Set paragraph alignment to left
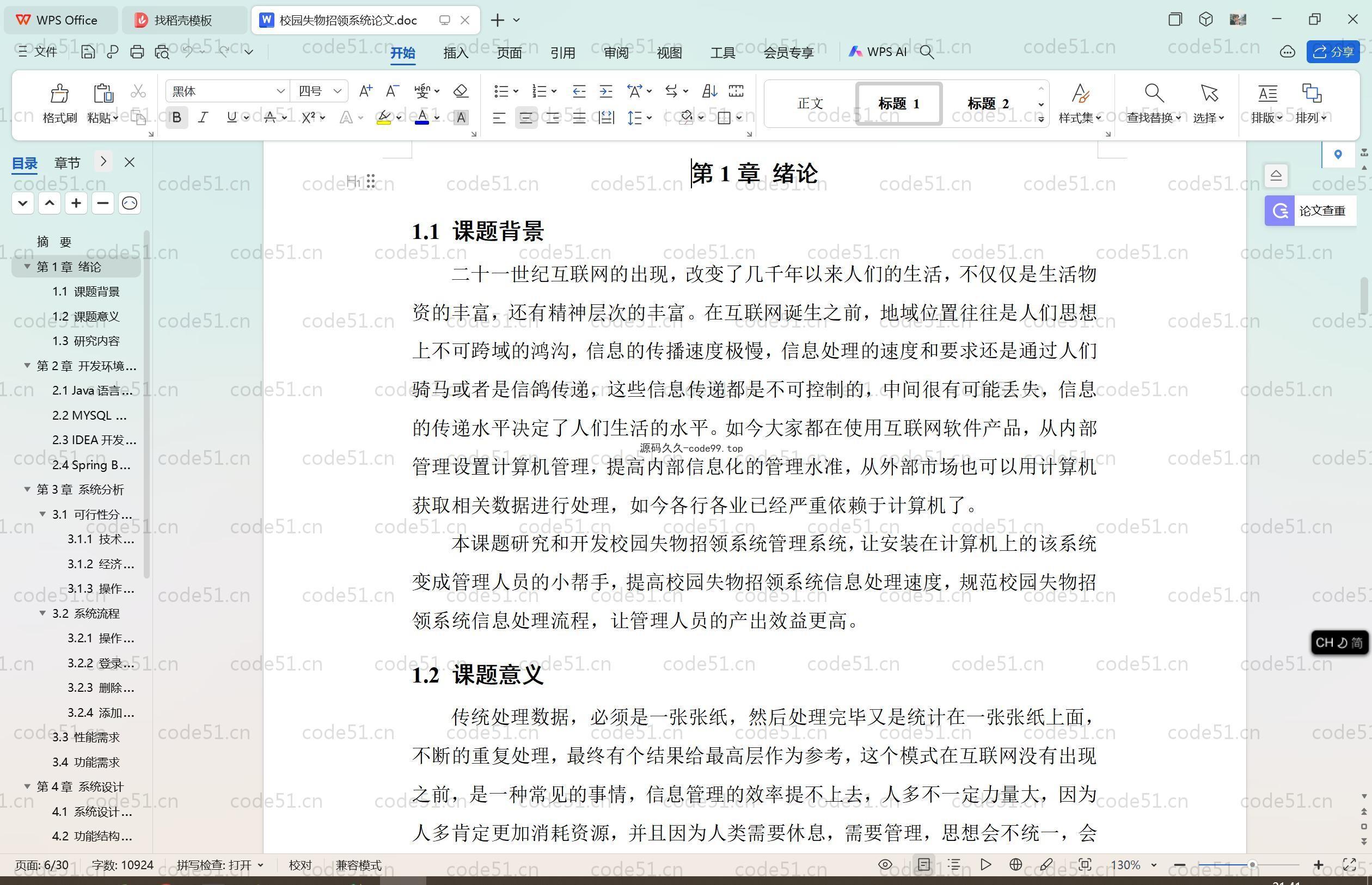Screen dimensions: 1372x885 [499, 118]
